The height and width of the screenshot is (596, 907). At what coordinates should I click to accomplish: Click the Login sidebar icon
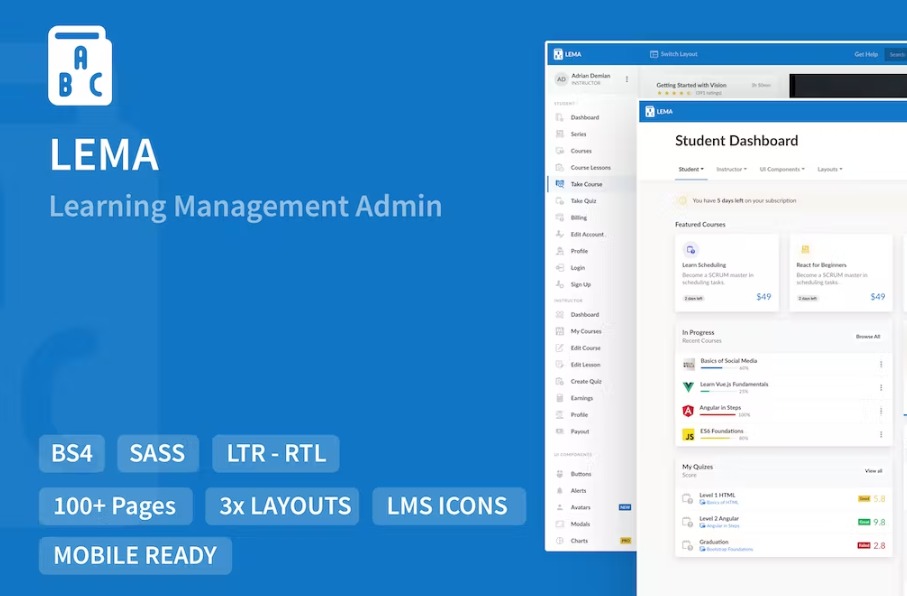[559, 268]
